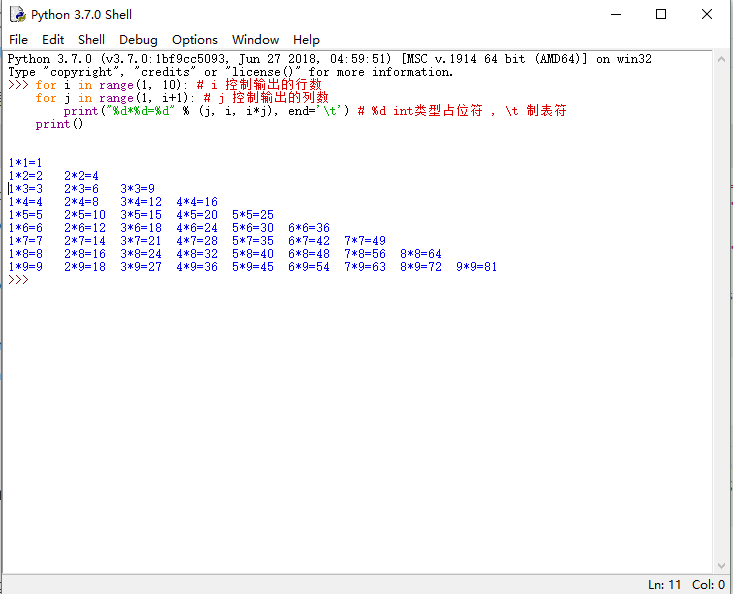Open the File menu
Image resolution: width=733 pixels, height=594 pixels.
[18, 40]
